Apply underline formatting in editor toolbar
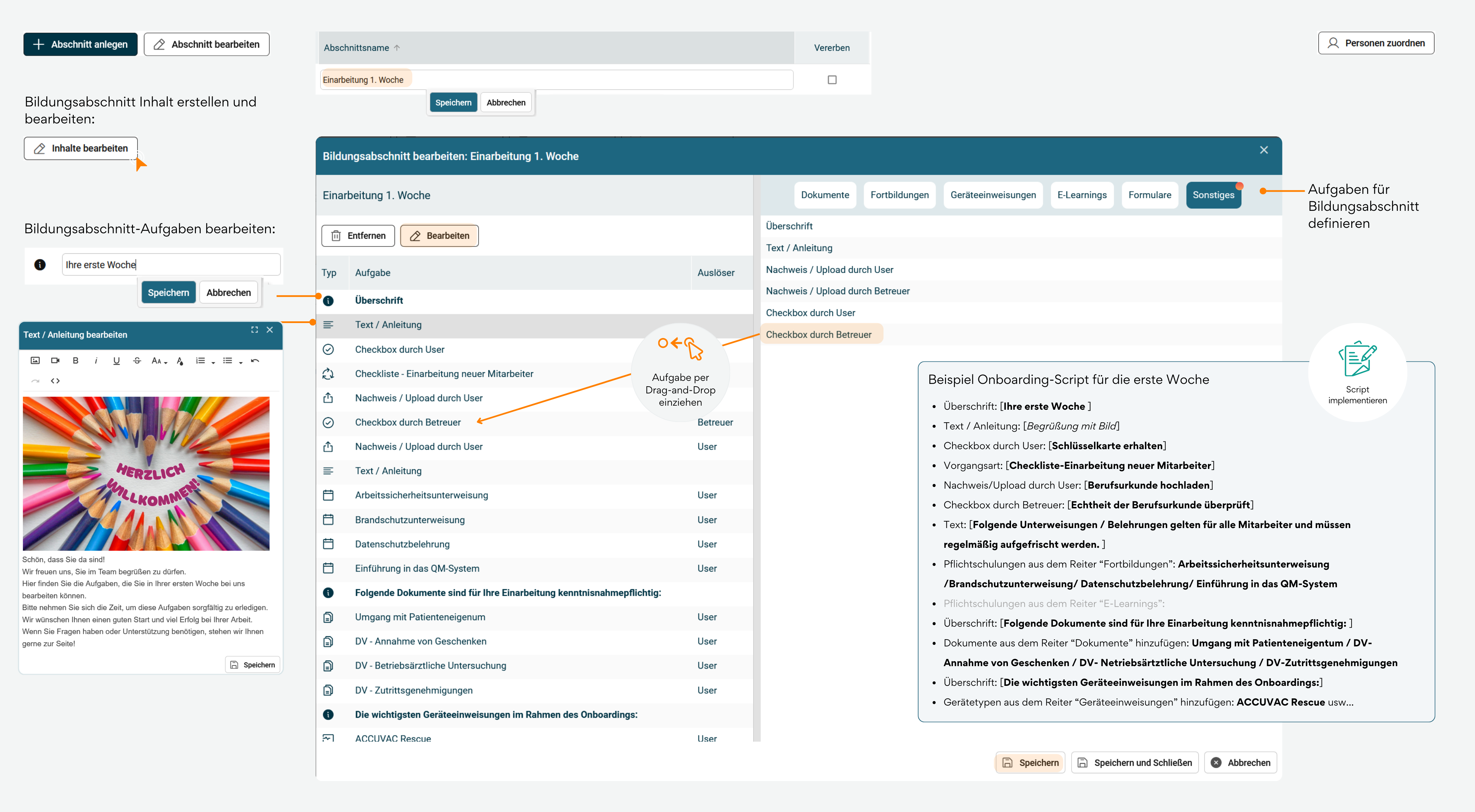 click(x=116, y=360)
